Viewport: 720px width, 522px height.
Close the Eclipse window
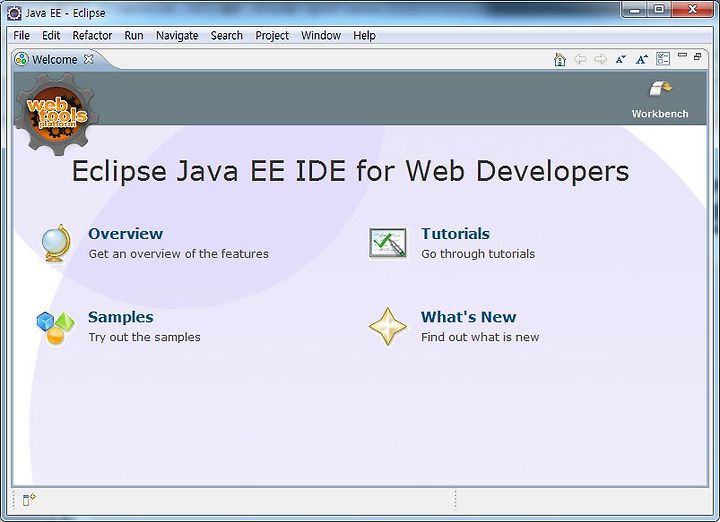coord(692,10)
